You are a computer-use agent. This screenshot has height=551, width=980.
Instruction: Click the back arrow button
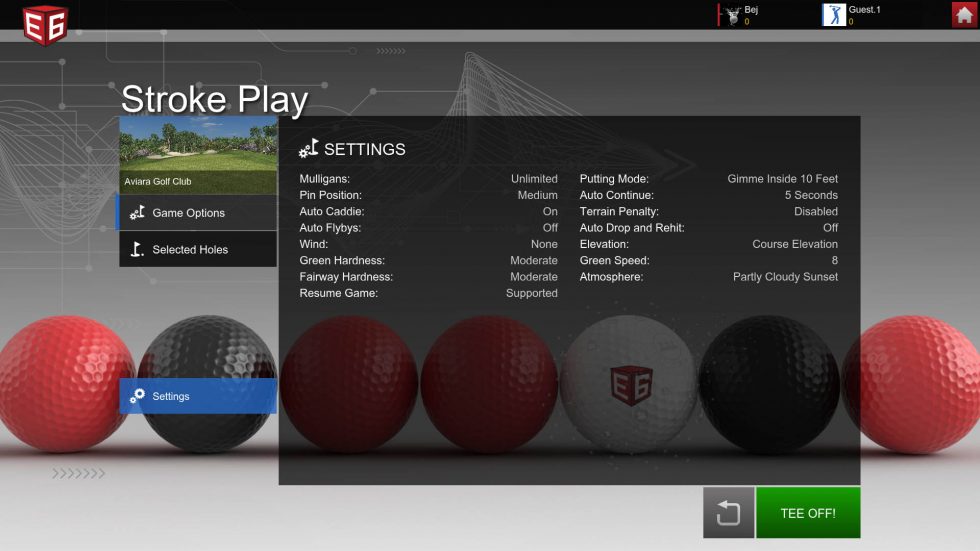[x=728, y=513]
